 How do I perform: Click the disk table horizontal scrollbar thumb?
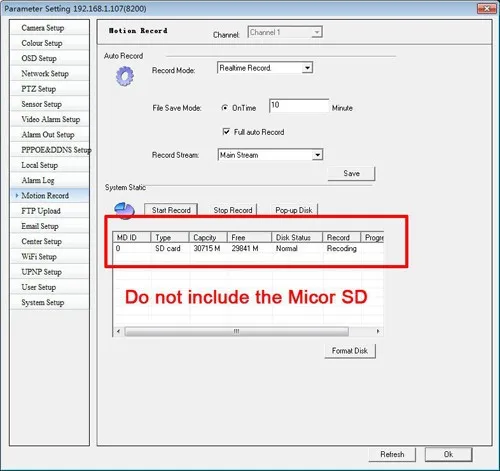(x=237, y=331)
